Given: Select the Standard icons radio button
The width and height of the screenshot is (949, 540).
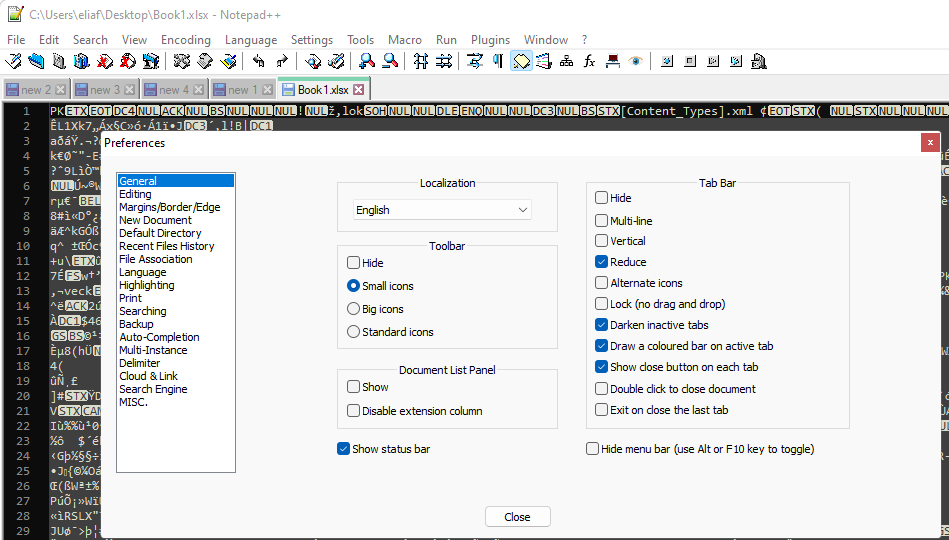Looking at the screenshot, I should tap(353, 332).
